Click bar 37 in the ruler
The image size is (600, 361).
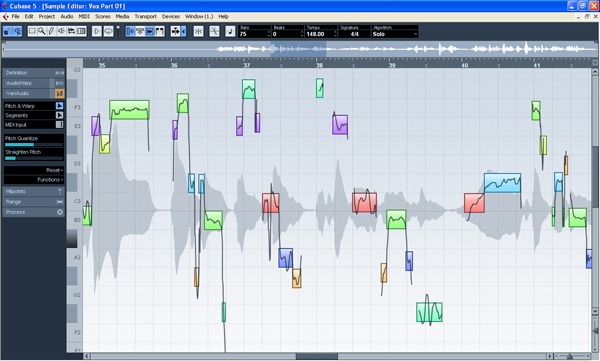coord(246,65)
